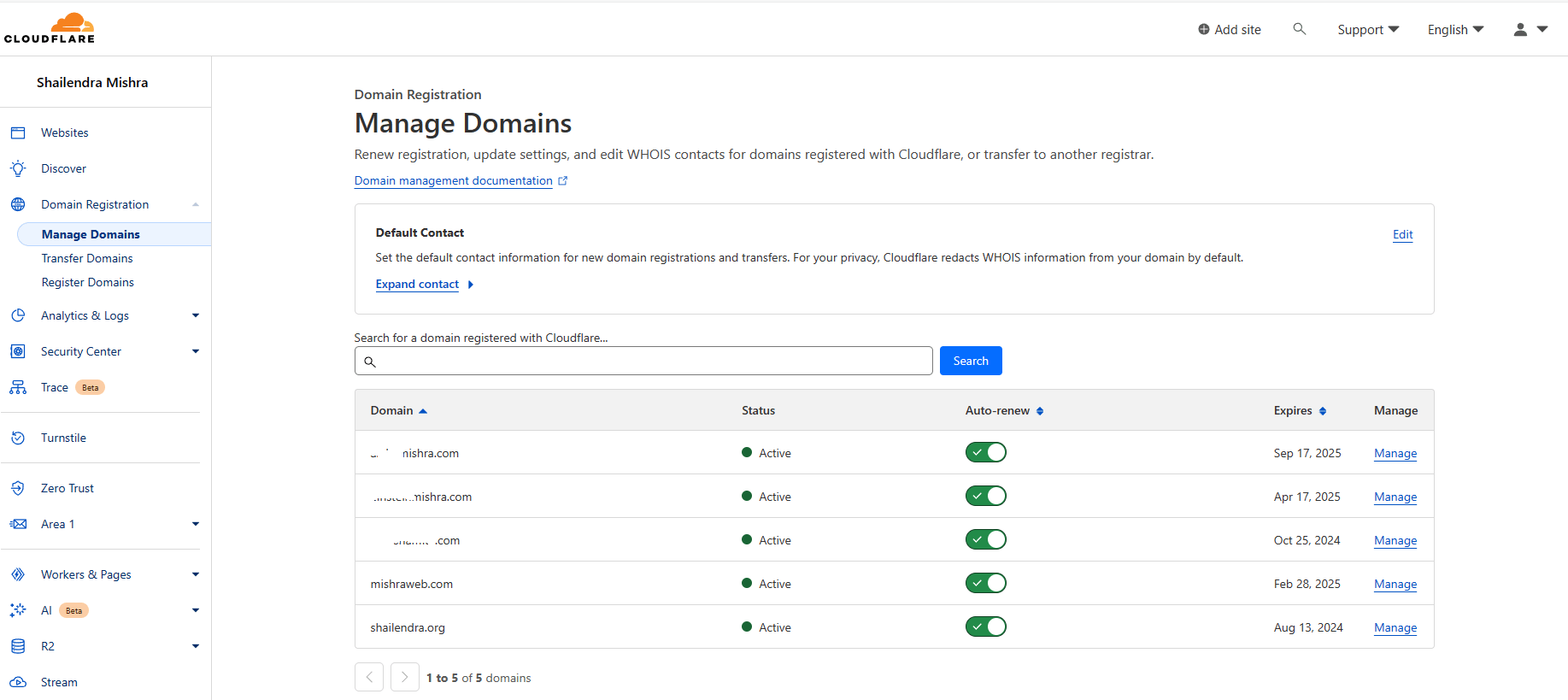Click the Analytics & Logs pie chart icon
The width and height of the screenshot is (1568, 700).
pyautogui.click(x=18, y=315)
